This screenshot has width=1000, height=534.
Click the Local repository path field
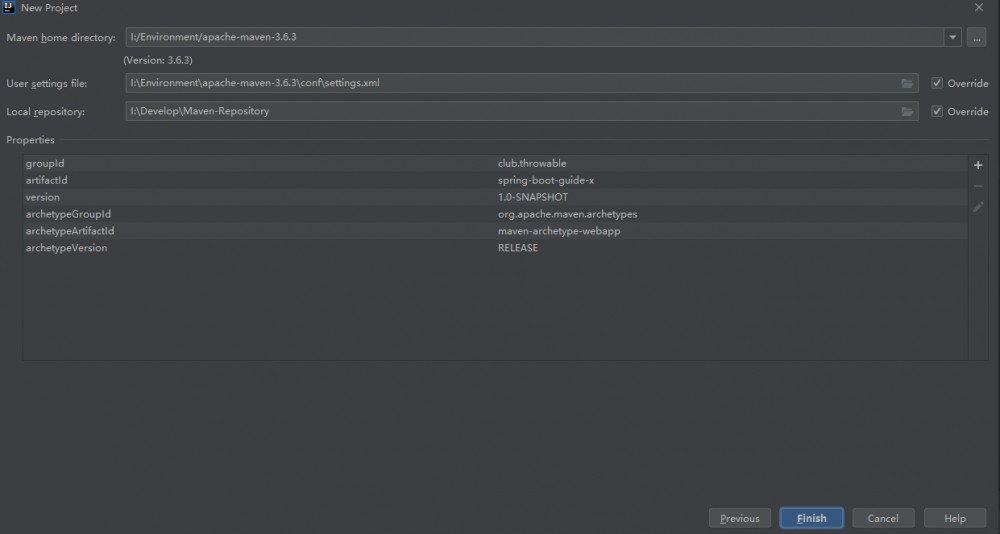[x=510, y=112]
